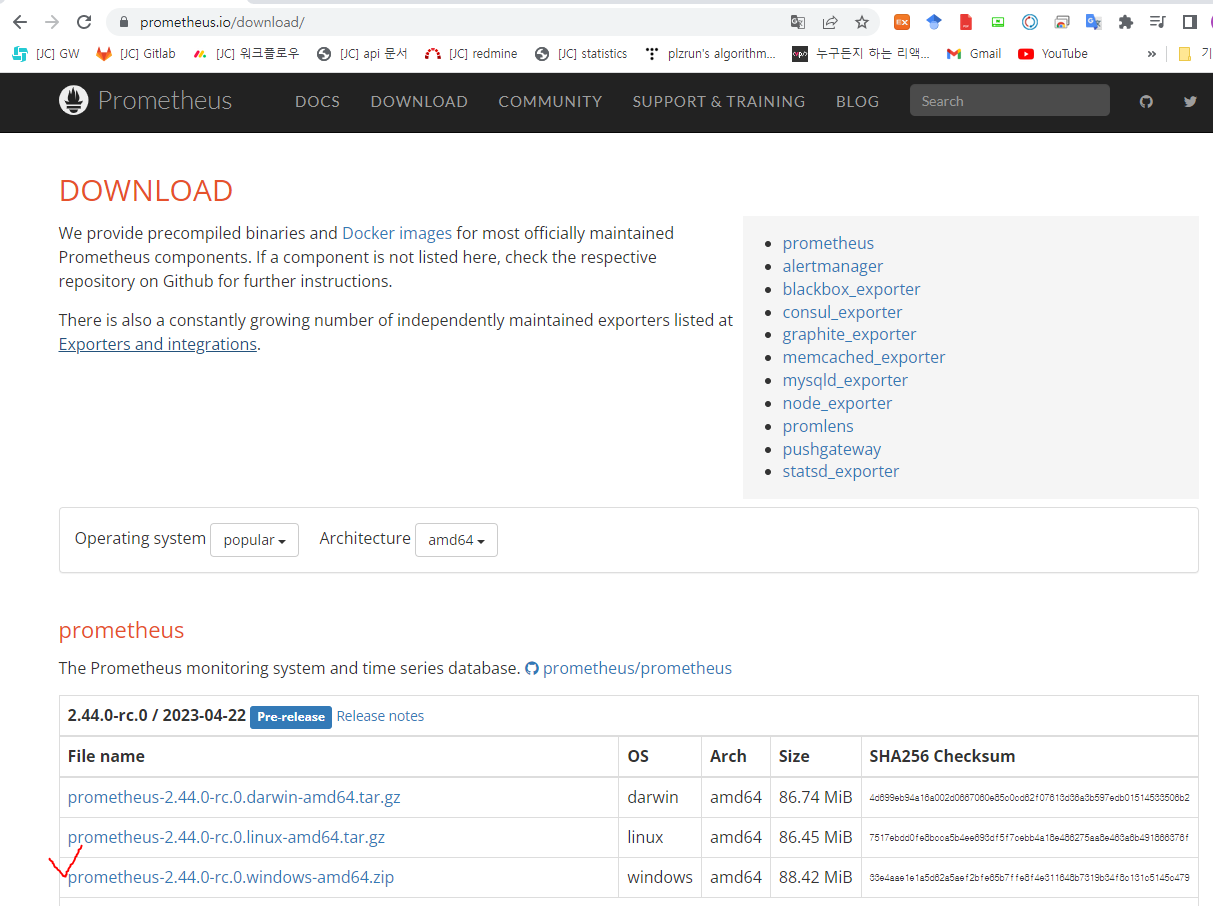
Task: Open the 누구든지 하는 리액 bookmark
Action: [x=861, y=54]
